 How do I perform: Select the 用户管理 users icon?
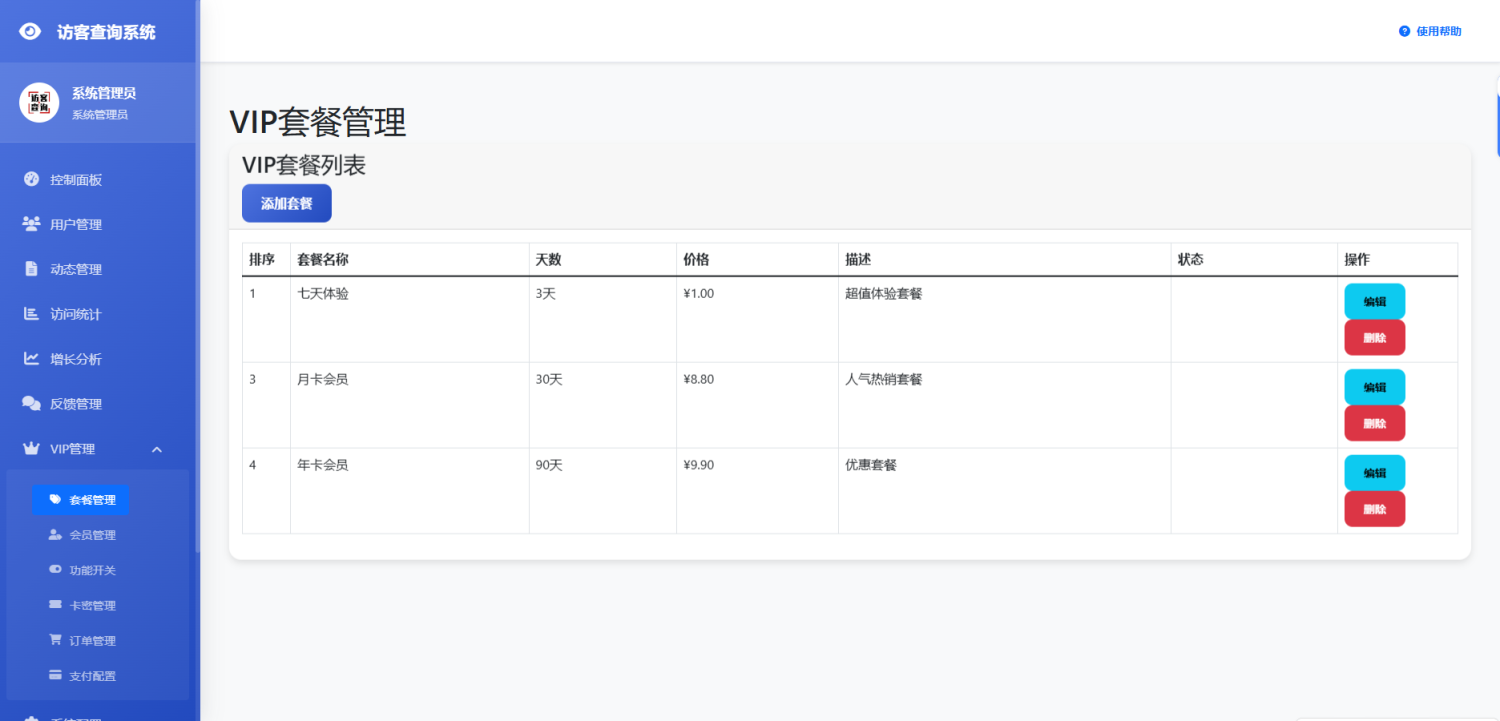29,224
